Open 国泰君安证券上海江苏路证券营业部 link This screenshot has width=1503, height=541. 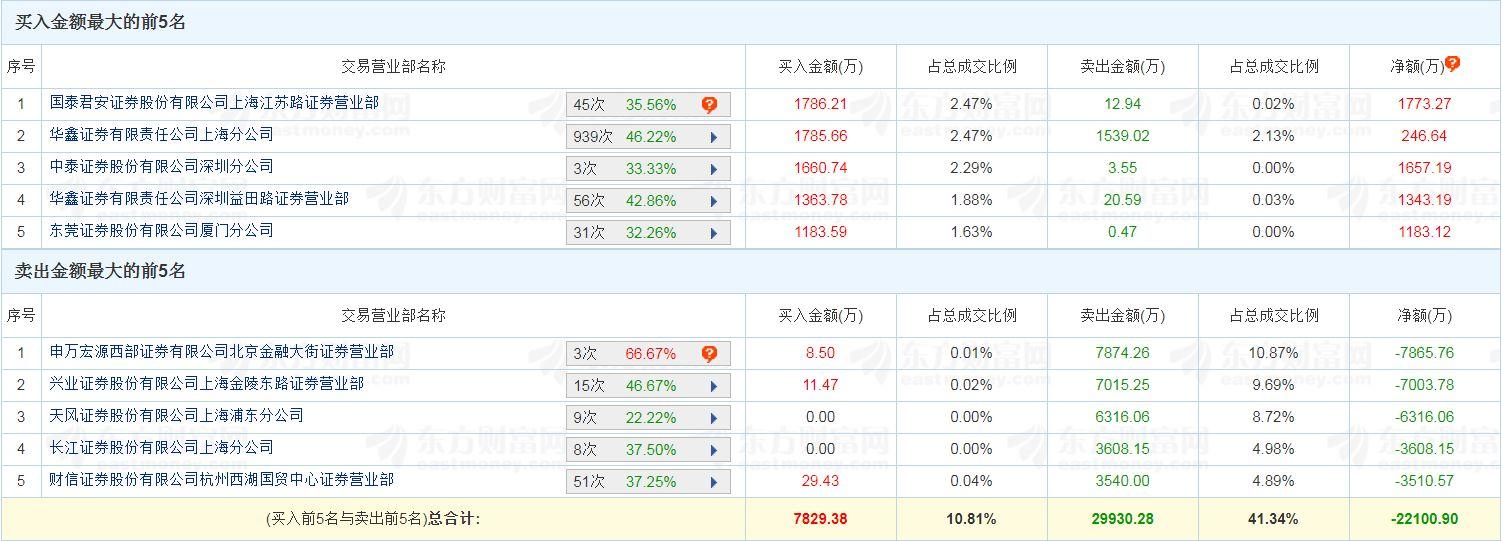click(214, 102)
